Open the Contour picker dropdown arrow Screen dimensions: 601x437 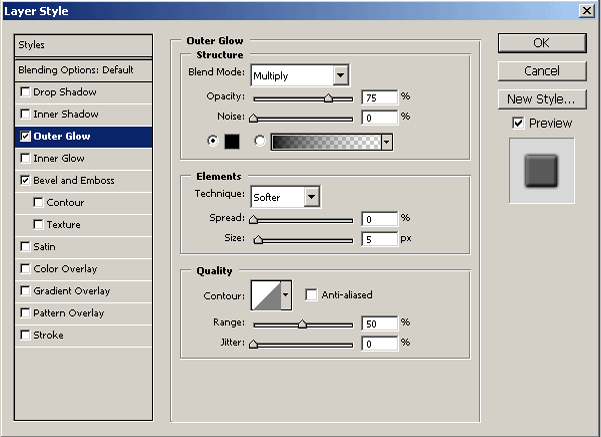click(287, 295)
